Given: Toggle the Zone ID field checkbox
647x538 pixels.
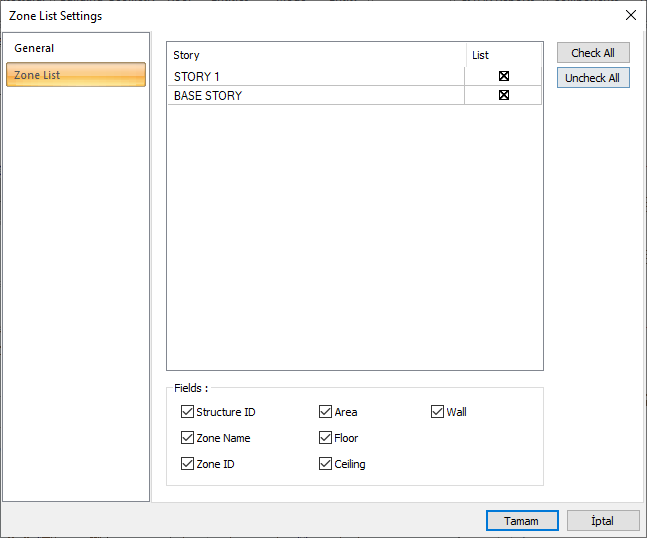Looking at the screenshot, I should point(187,464).
